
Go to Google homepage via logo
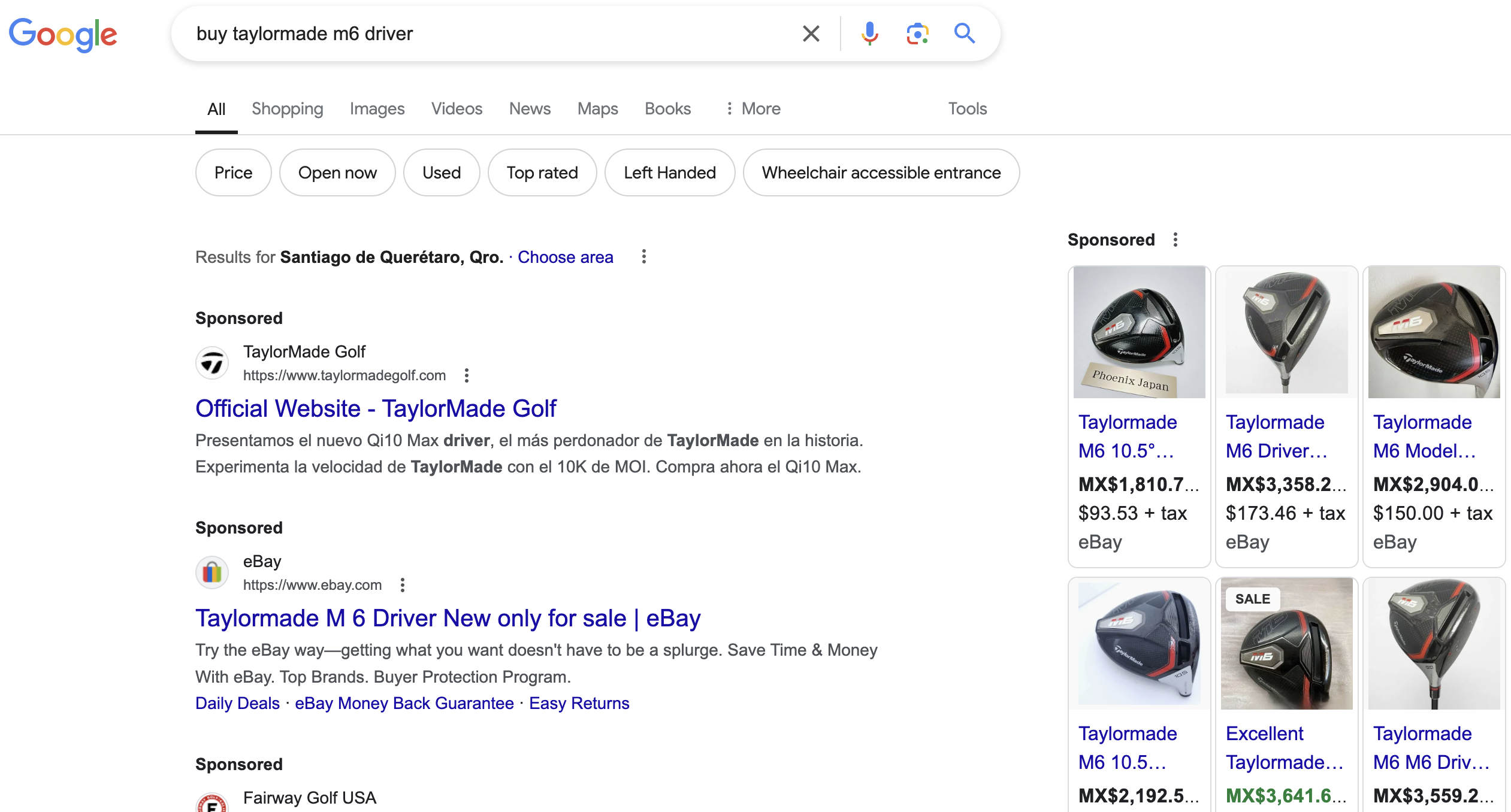coord(63,34)
